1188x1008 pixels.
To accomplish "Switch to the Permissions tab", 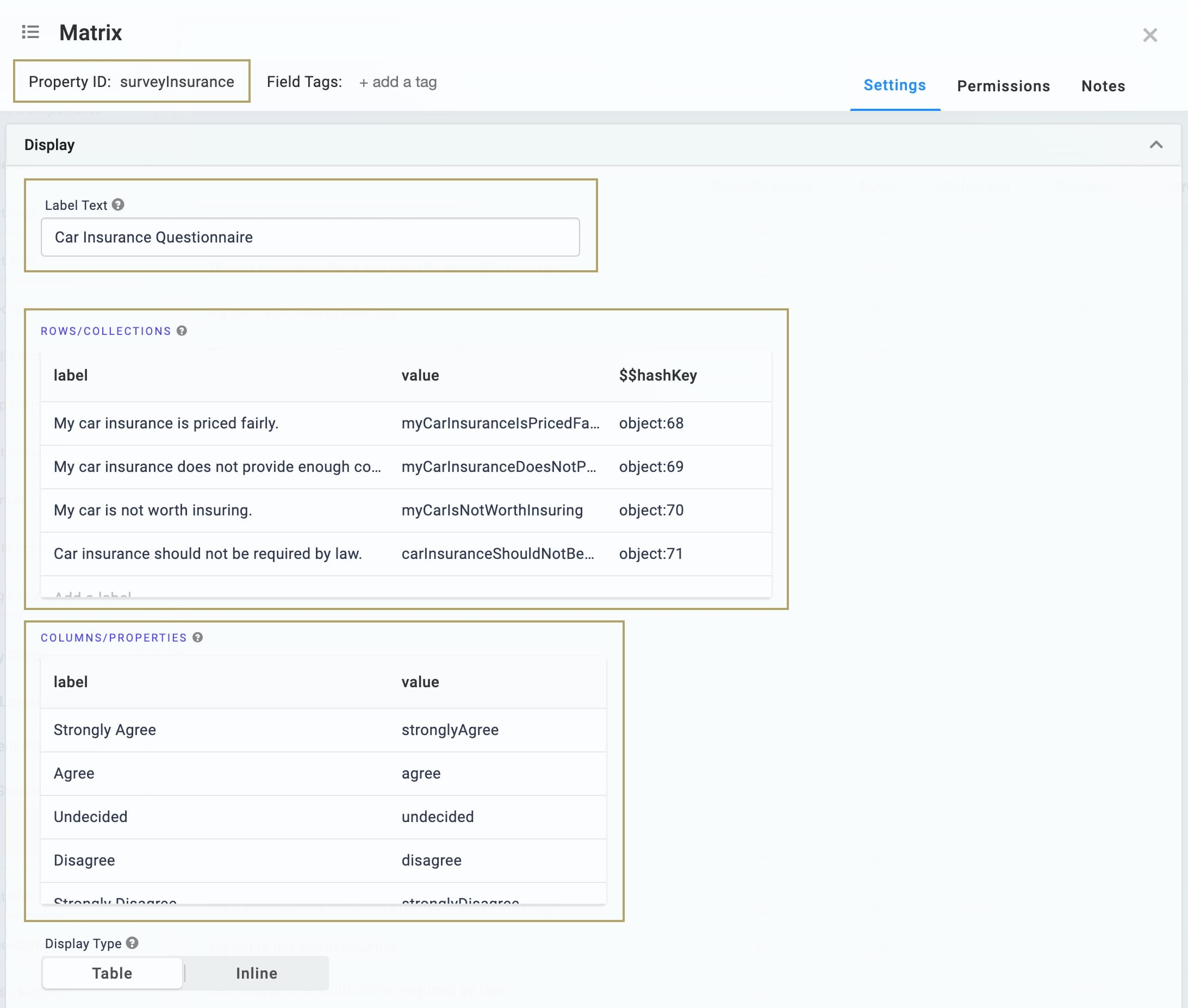I will [x=1004, y=86].
